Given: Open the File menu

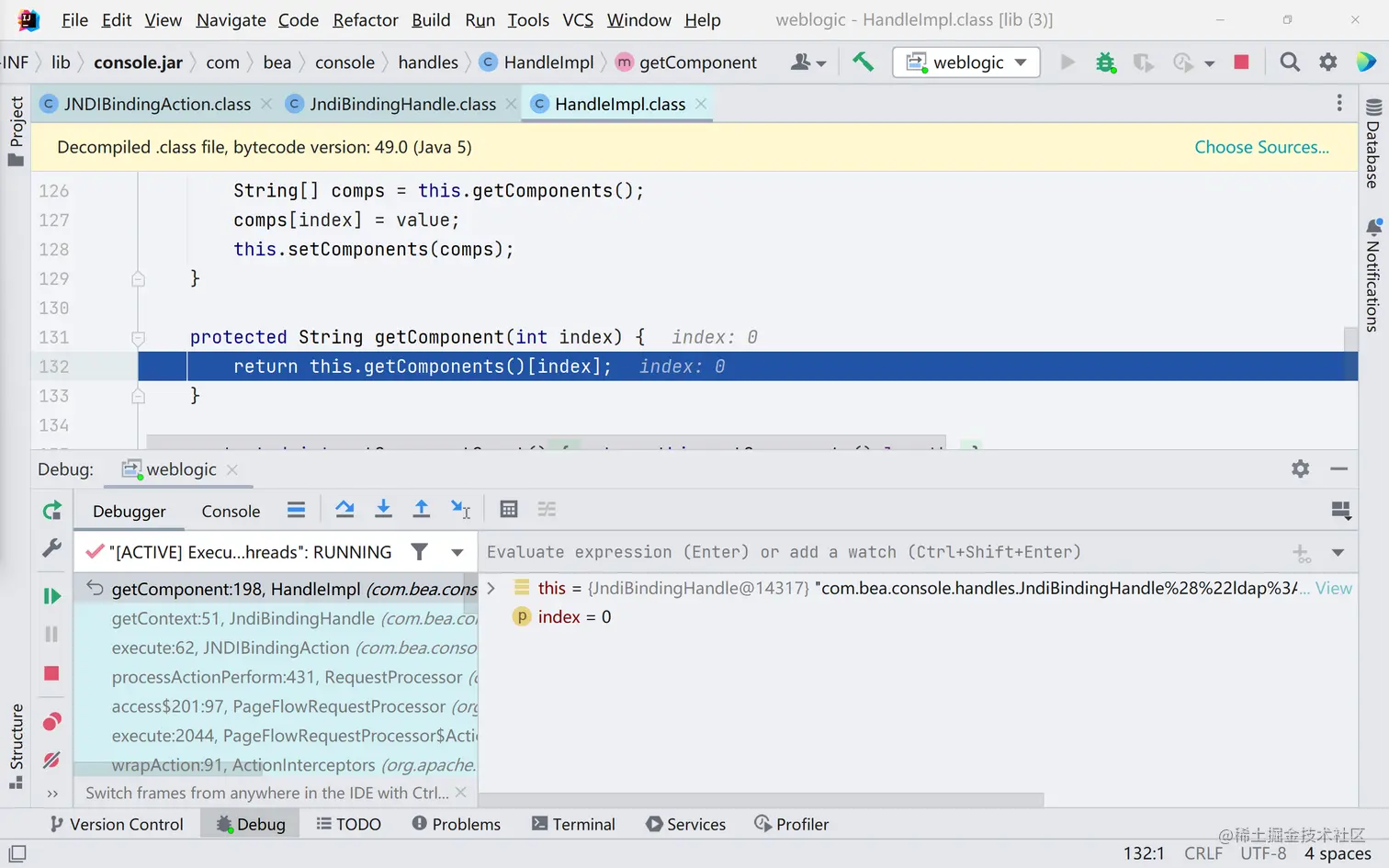Looking at the screenshot, I should click(74, 19).
